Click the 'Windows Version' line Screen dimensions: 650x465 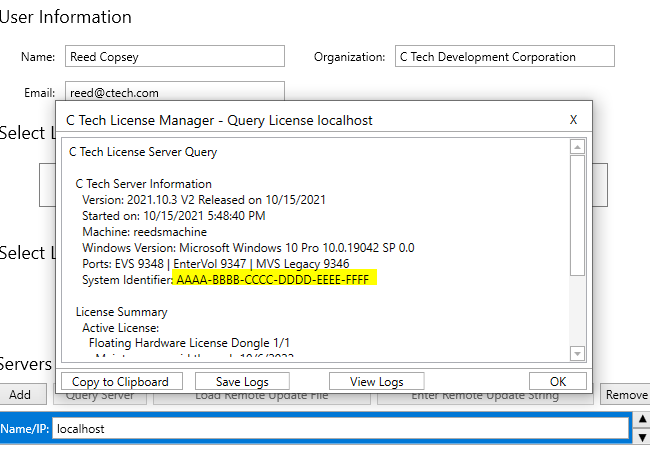click(248, 248)
